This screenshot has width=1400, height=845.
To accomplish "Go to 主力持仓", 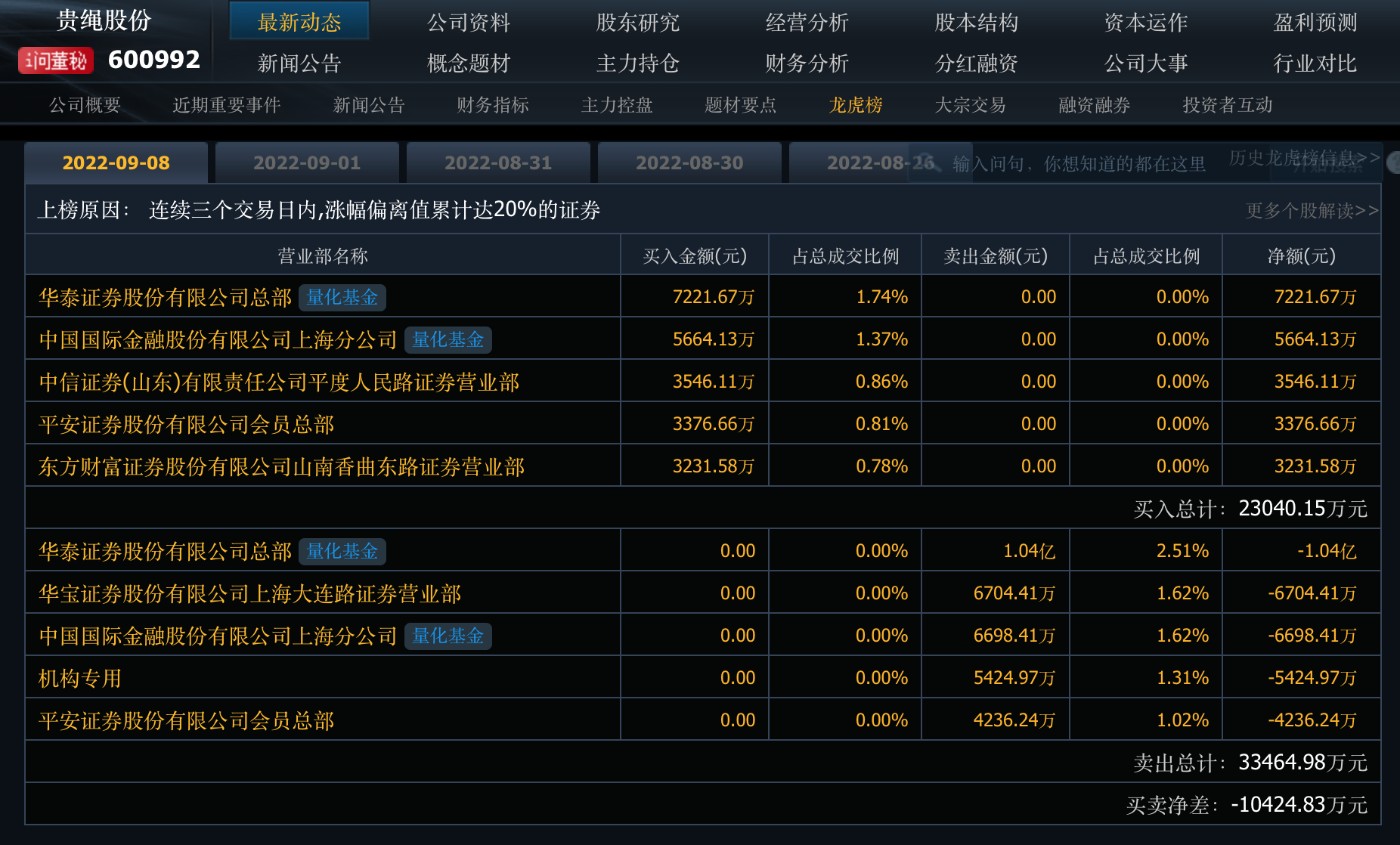I will 638,63.
